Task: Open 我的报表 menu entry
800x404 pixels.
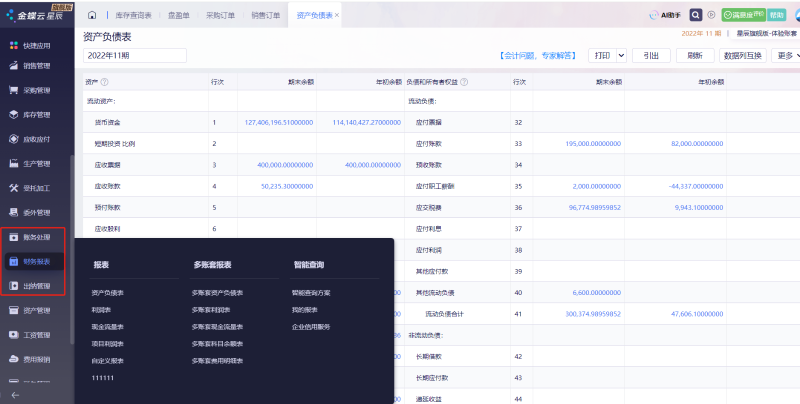Action: (305, 310)
